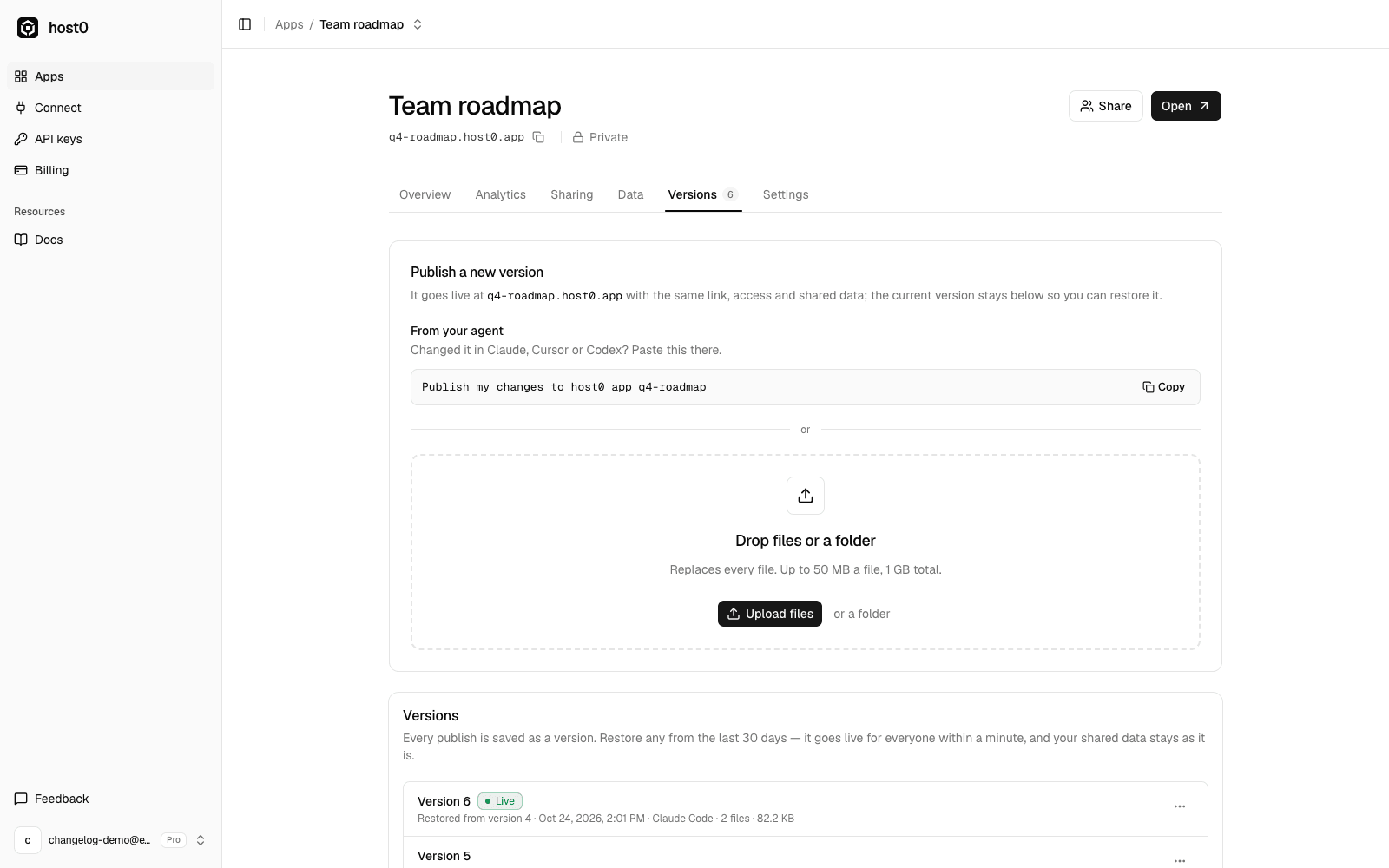Image resolution: width=1389 pixels, height=868 pixels.
Task: Switch to the Settings tab
Action: click(786, 194)
